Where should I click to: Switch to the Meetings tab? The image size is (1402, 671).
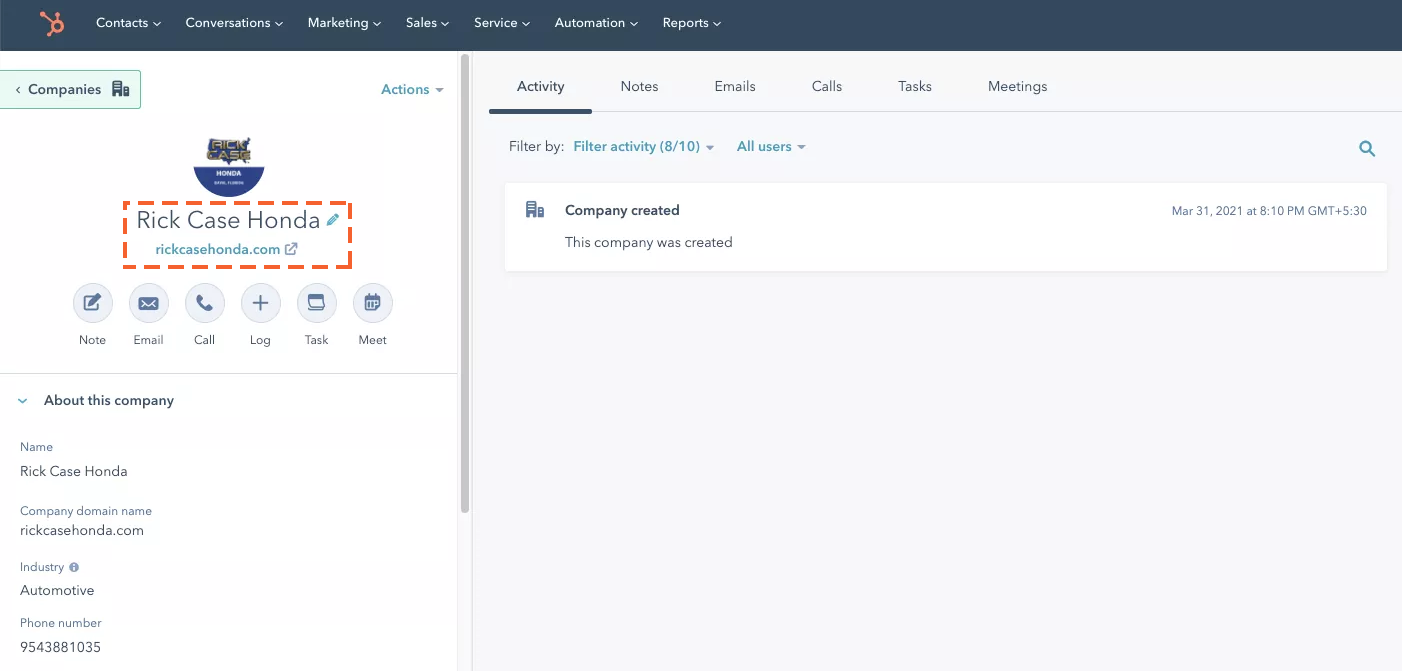click(x=1017, y=86)
